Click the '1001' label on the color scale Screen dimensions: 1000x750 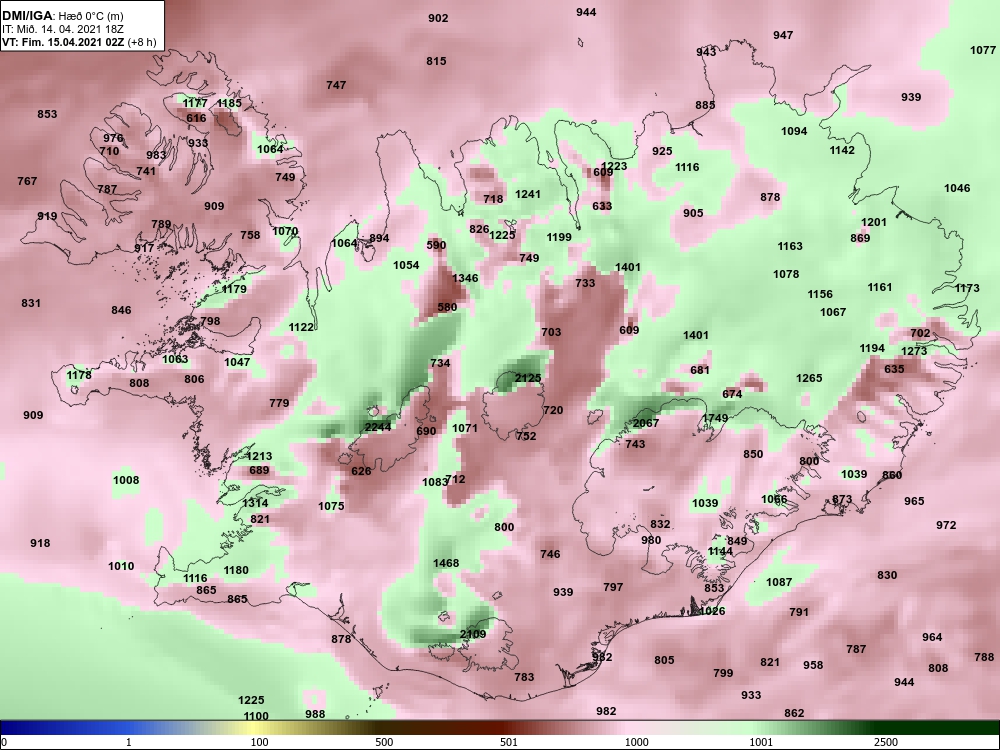[x=761, y=742]
